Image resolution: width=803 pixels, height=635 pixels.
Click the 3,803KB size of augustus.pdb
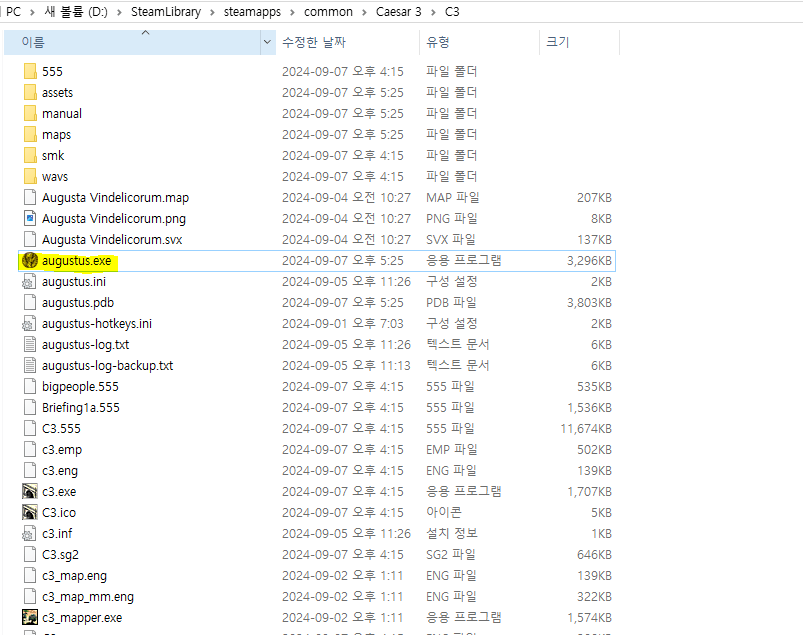[x=589, y=302]
